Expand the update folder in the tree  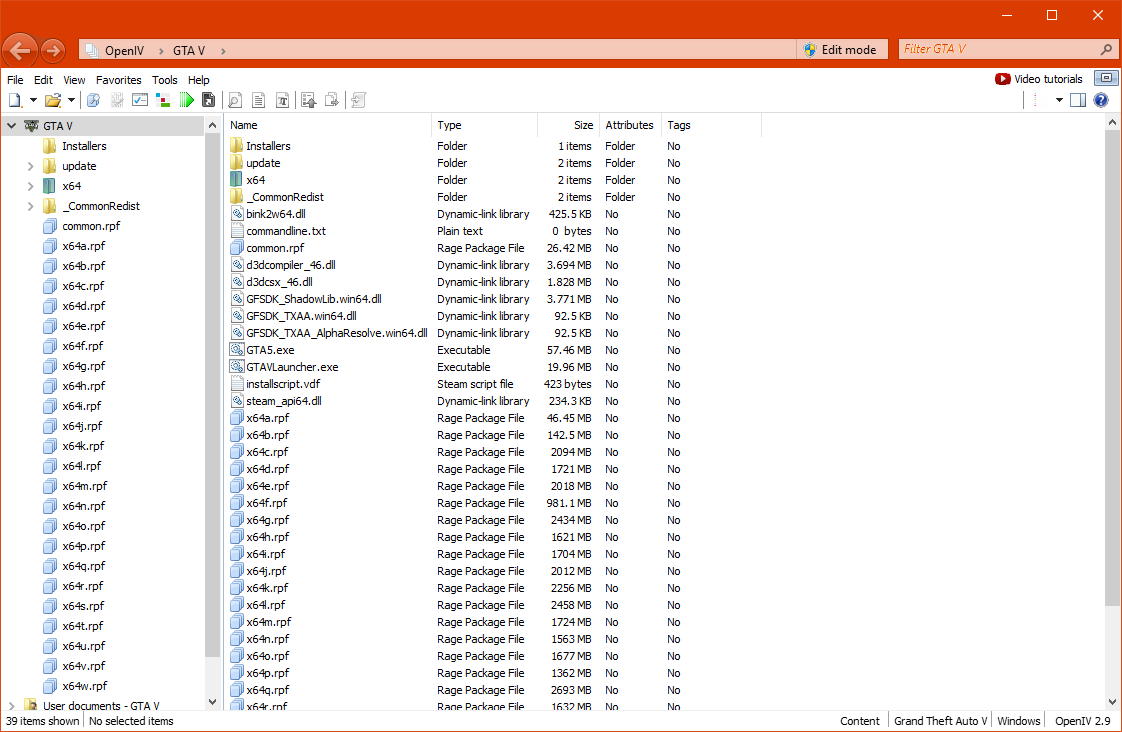pyautogui.click(x=30, y=166)
